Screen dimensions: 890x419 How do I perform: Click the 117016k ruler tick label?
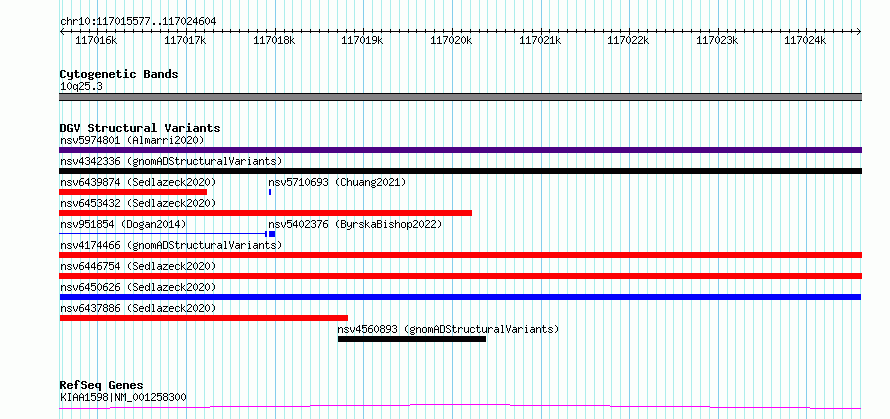tap(96, 40)
